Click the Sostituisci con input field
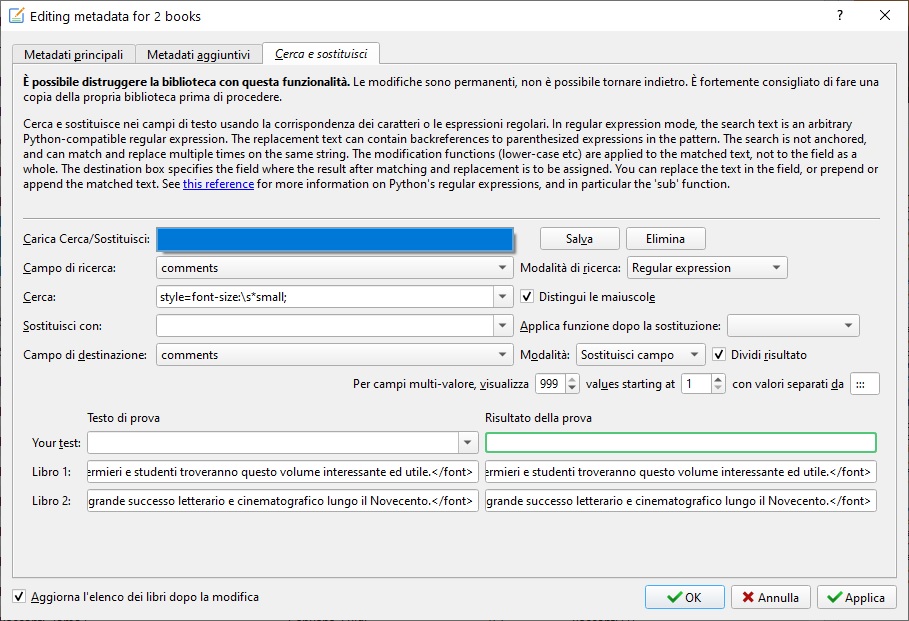 [325, 326]
